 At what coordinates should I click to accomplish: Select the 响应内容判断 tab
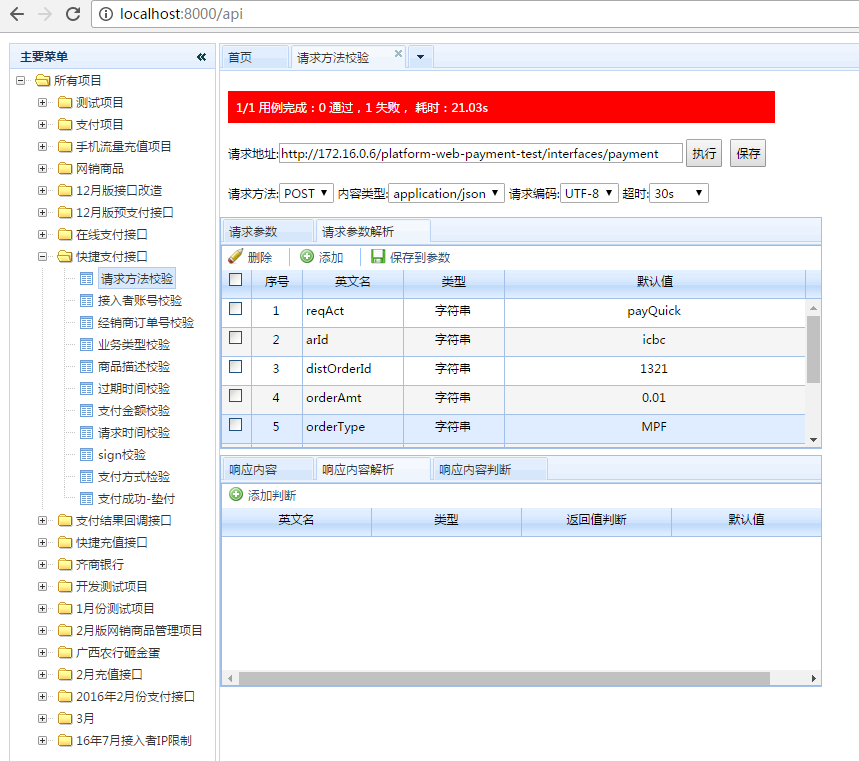pyautogui.click(x=489, y=470)
